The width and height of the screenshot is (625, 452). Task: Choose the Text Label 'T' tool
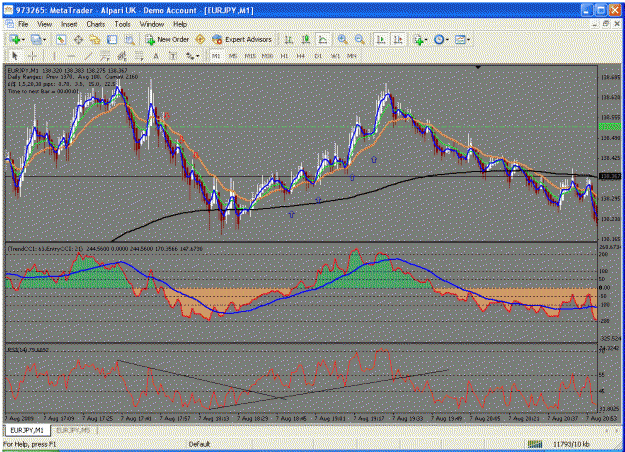point(173,56)
